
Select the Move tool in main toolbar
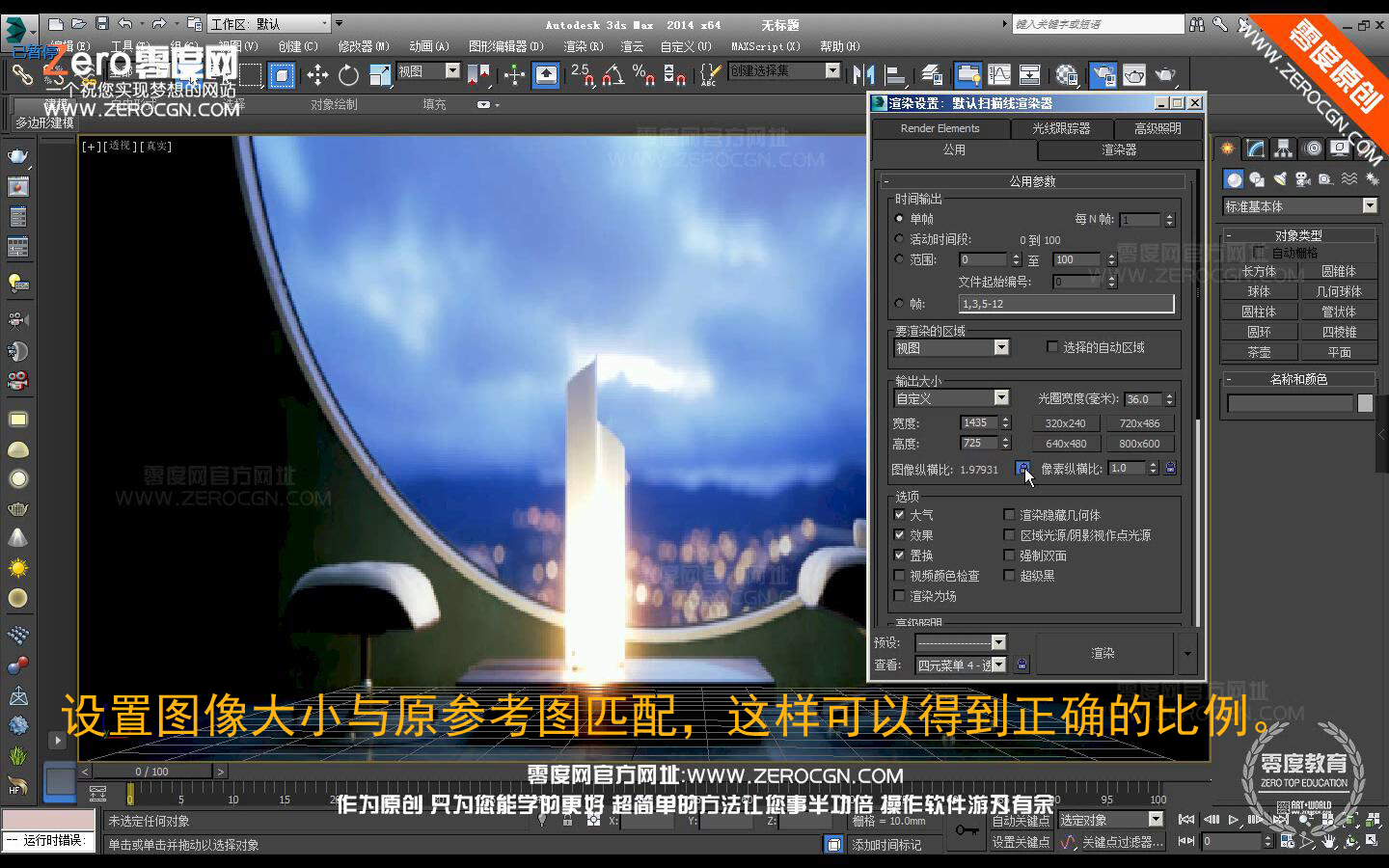click(x=317, y=74)
